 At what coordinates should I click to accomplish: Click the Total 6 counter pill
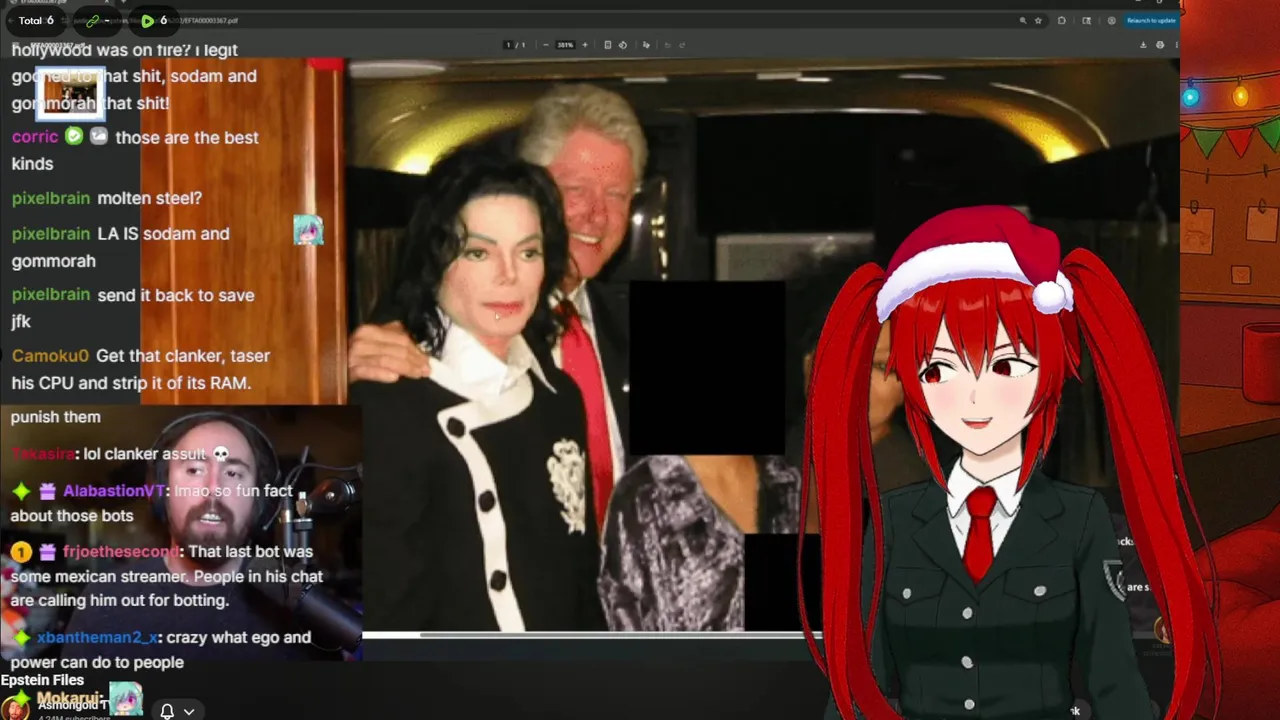[x=36, y=20]
